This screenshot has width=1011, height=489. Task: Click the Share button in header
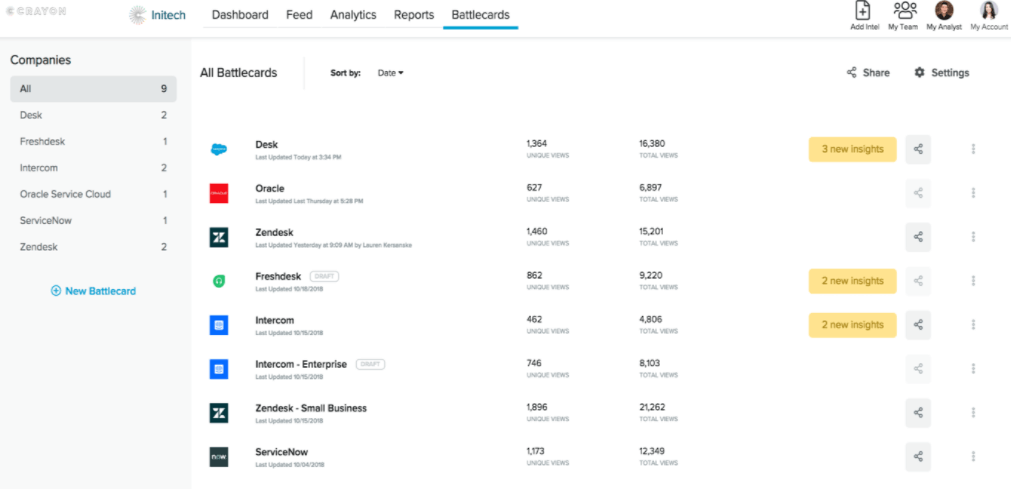pos(868,73)
